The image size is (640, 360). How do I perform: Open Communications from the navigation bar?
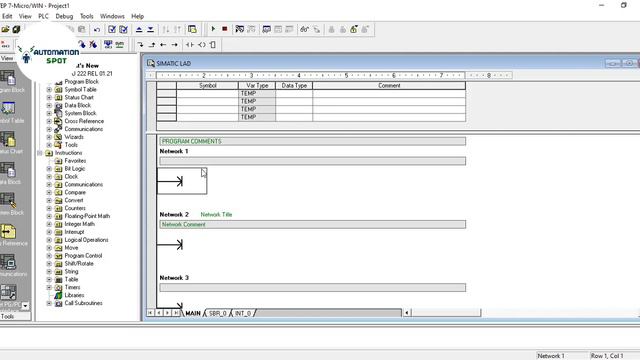pos(8,265)
